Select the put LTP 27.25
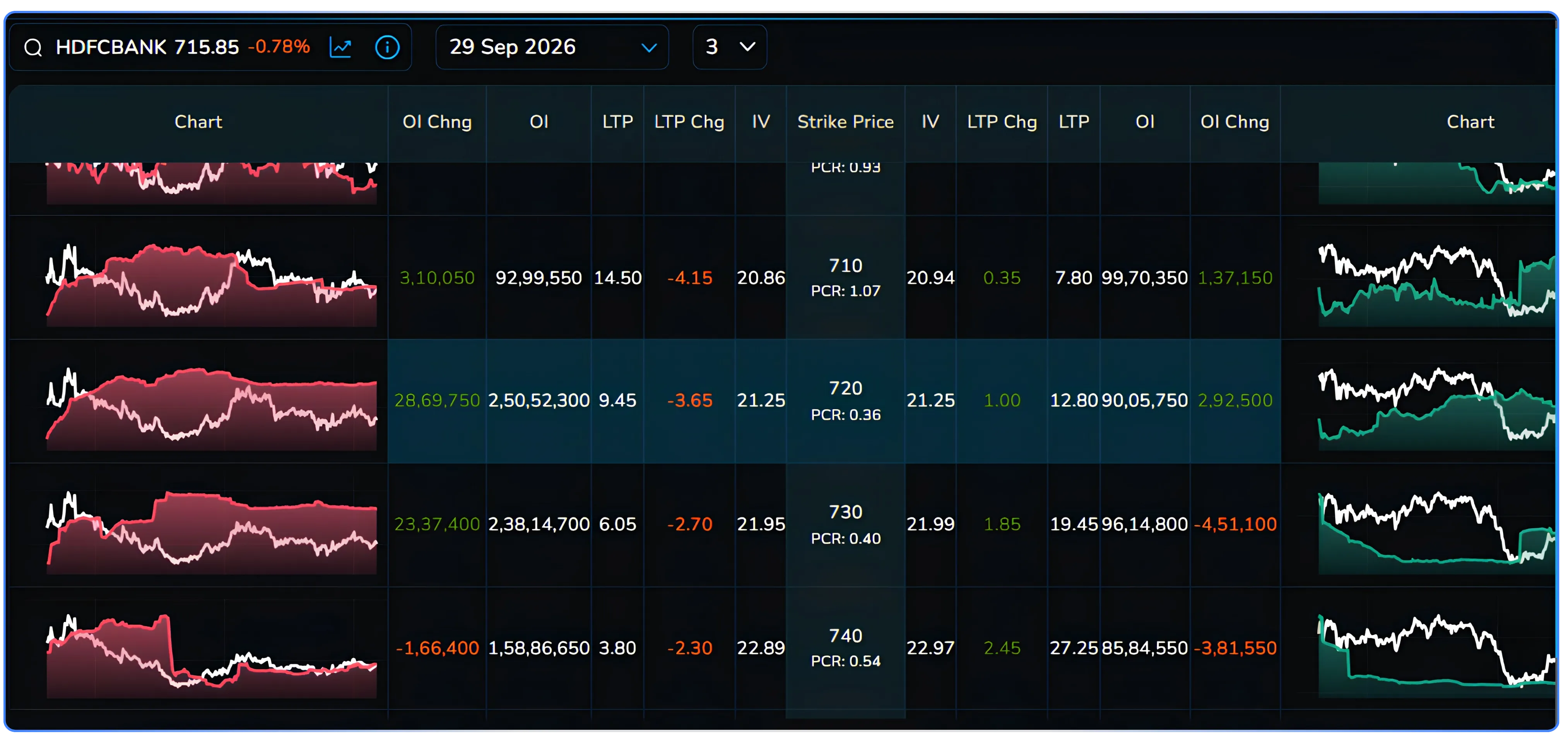This screenshot has width=1568, height=741. 1074,649
